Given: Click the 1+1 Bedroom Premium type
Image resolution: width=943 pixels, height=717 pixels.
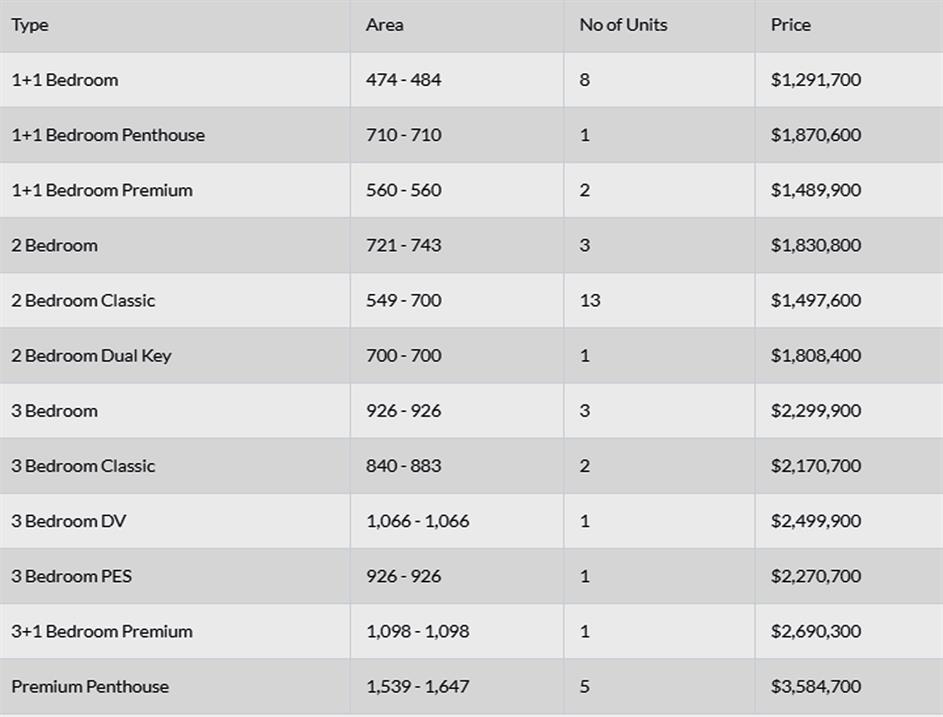Looking at the screenshot, I should (x=102, y=190).
